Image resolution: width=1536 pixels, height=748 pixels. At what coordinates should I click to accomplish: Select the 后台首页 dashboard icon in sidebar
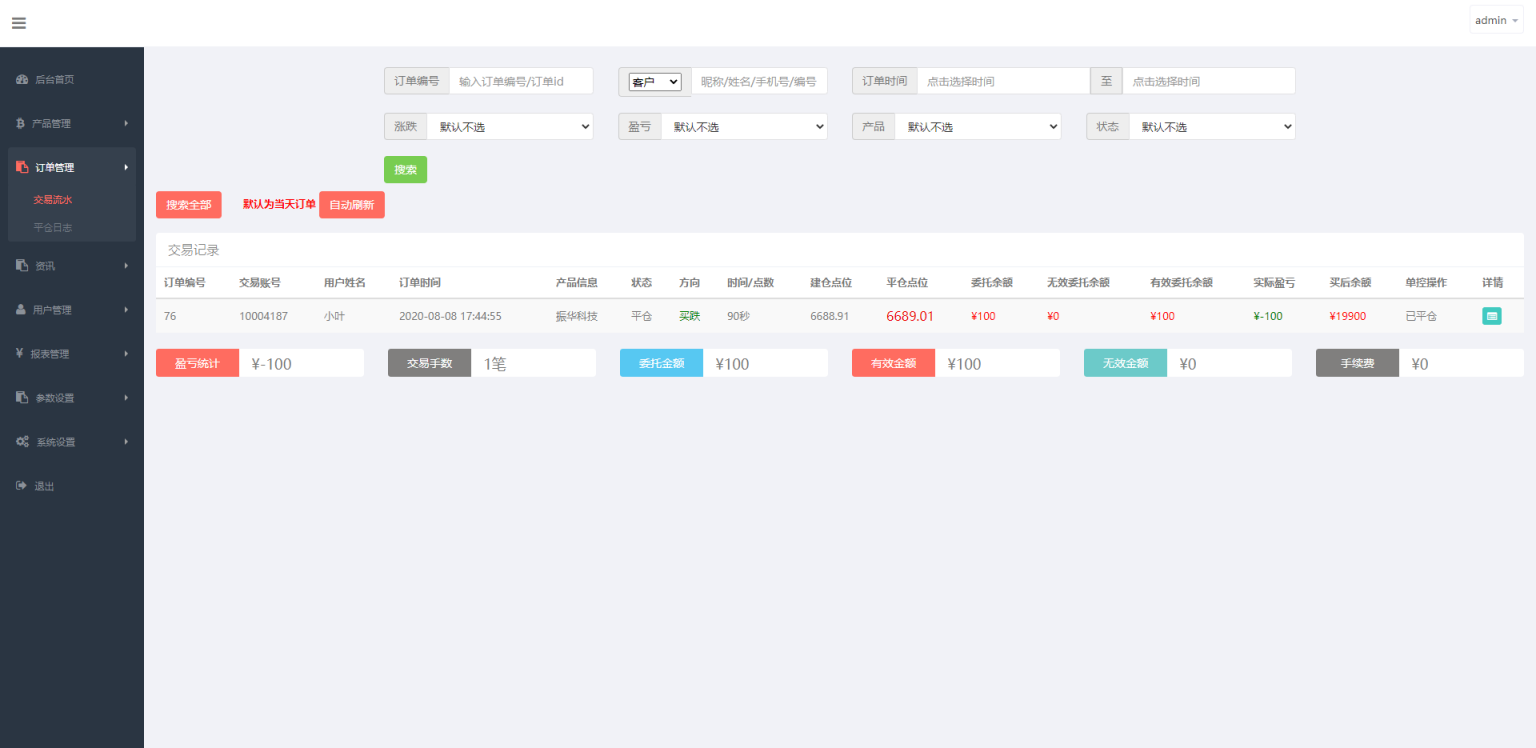tap(23, 79)
